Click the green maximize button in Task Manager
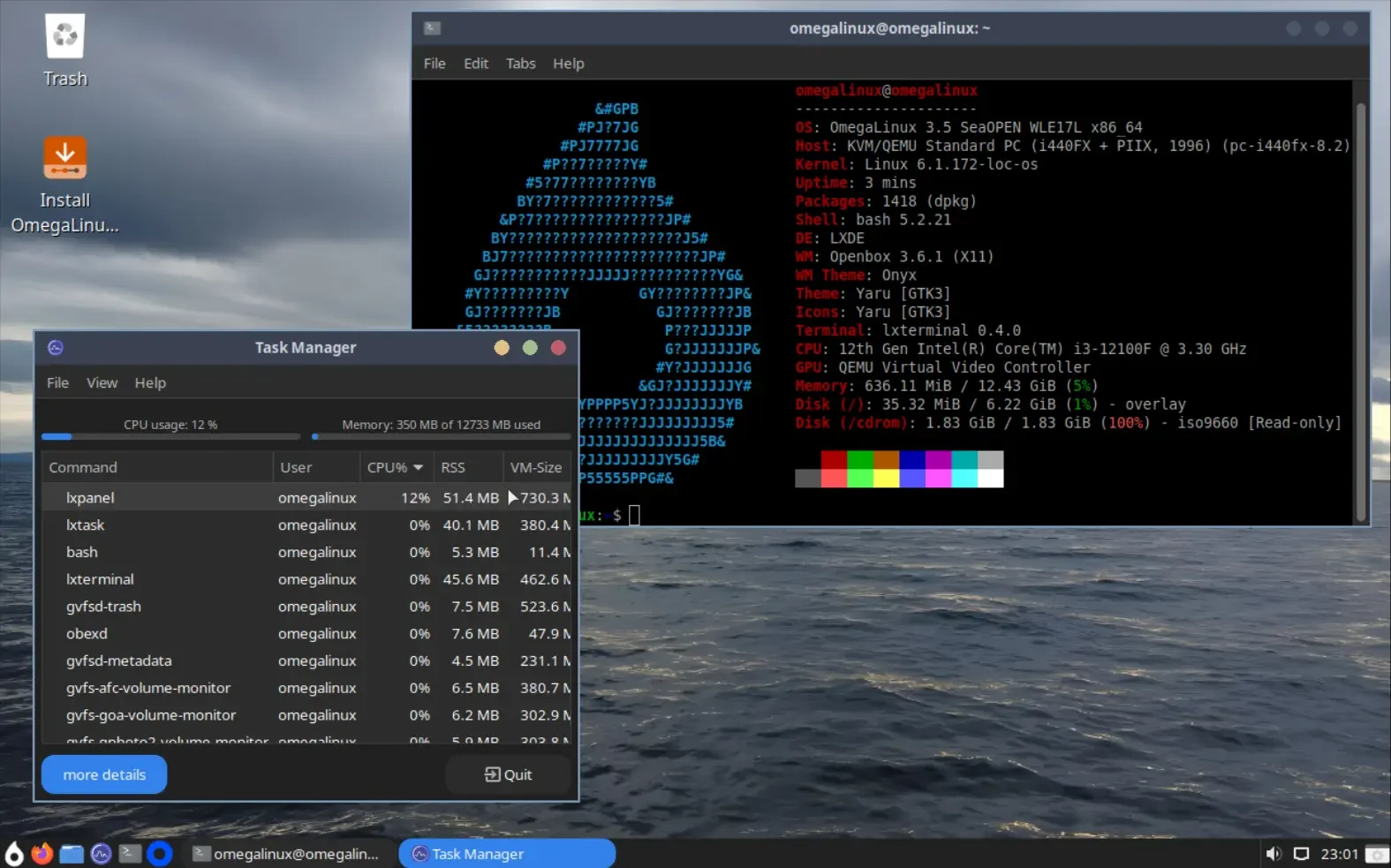 click(530, 348)
